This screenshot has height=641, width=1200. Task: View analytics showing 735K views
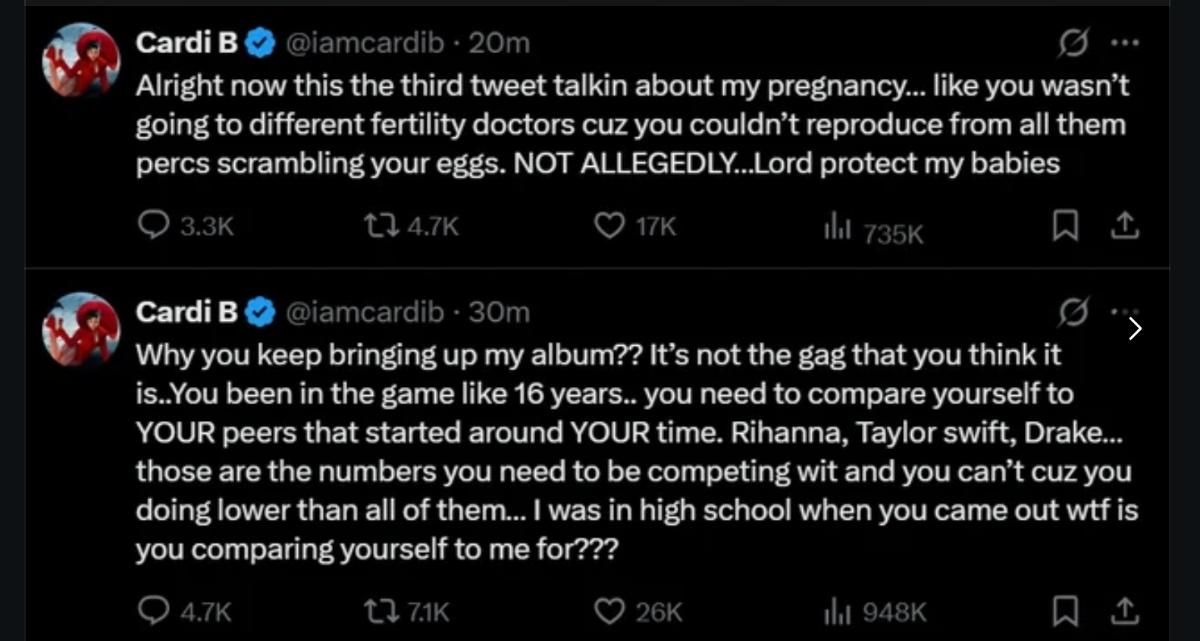pos(835,230)
